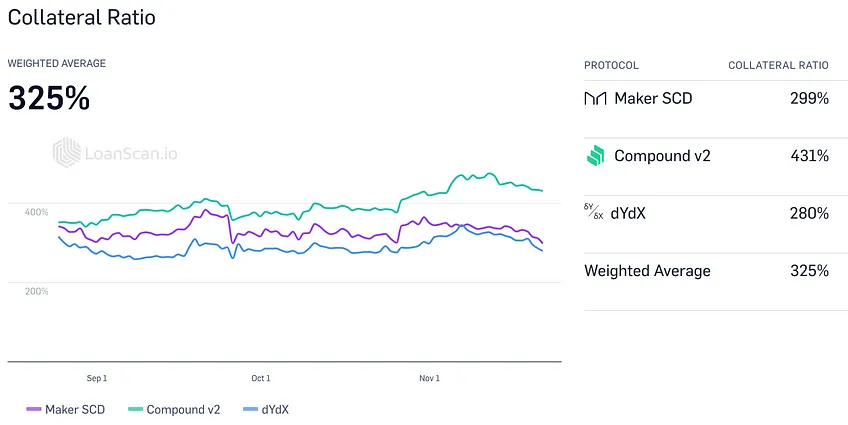Click the green Compound v2 logo icon
848x425 pixels.
coord(595,156)
